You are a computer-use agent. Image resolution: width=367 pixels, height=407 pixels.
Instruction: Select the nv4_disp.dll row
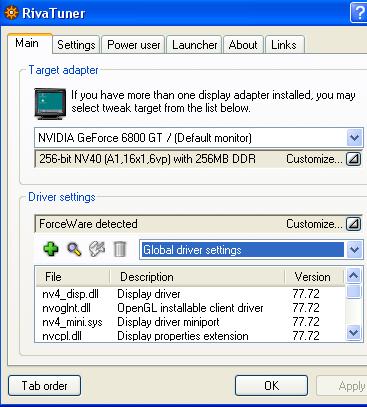(x=190, y=294)
